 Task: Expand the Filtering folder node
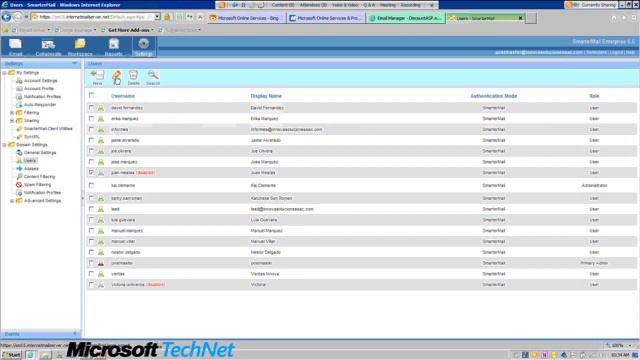click(12, 113)
